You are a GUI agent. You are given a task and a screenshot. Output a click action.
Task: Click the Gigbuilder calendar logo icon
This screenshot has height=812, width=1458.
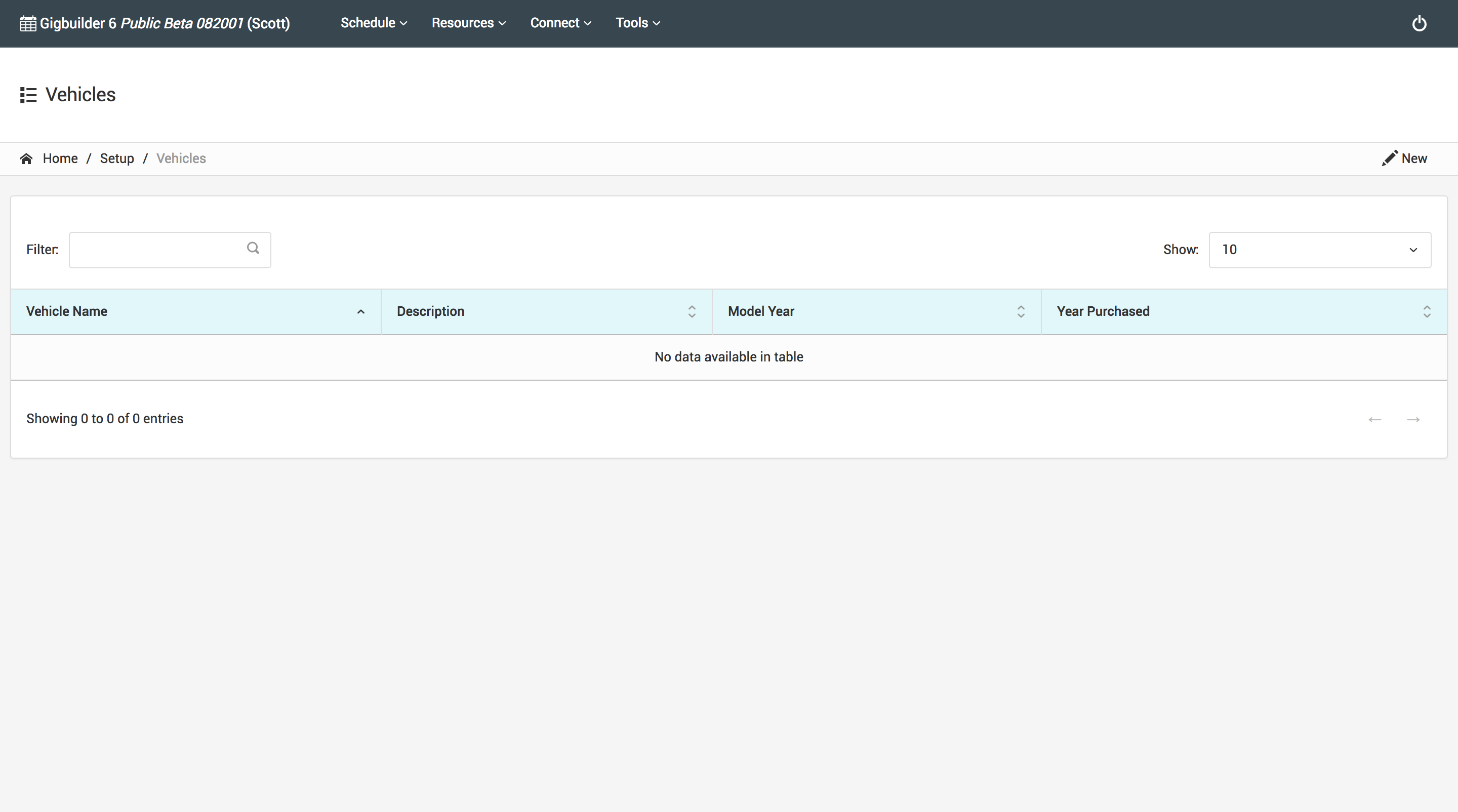click(x=28, y=24)
